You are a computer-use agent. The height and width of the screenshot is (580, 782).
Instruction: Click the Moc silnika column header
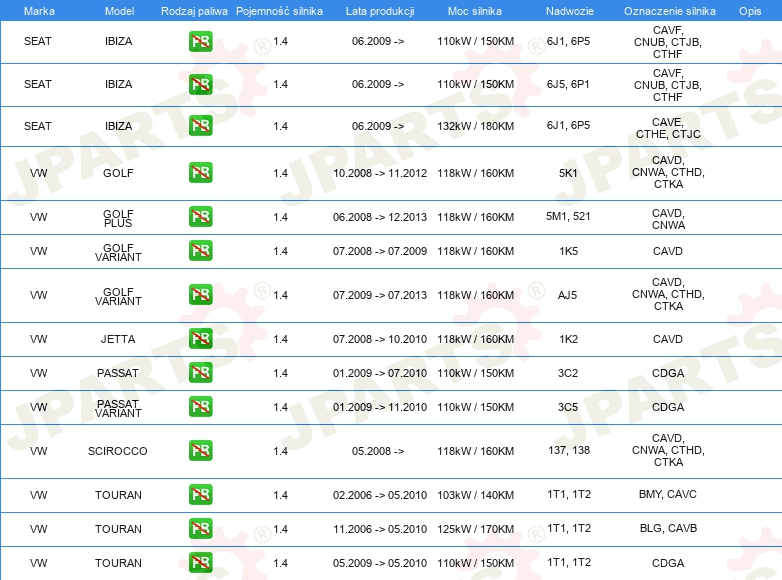coord(475,11)
